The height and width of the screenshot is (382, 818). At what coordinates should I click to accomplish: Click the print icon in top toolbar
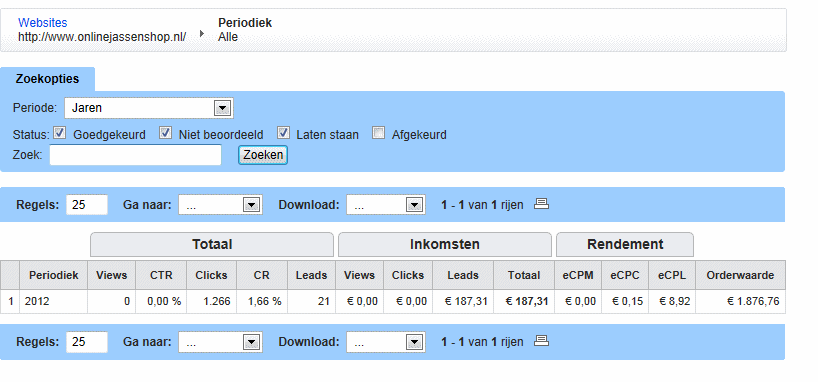542,204
